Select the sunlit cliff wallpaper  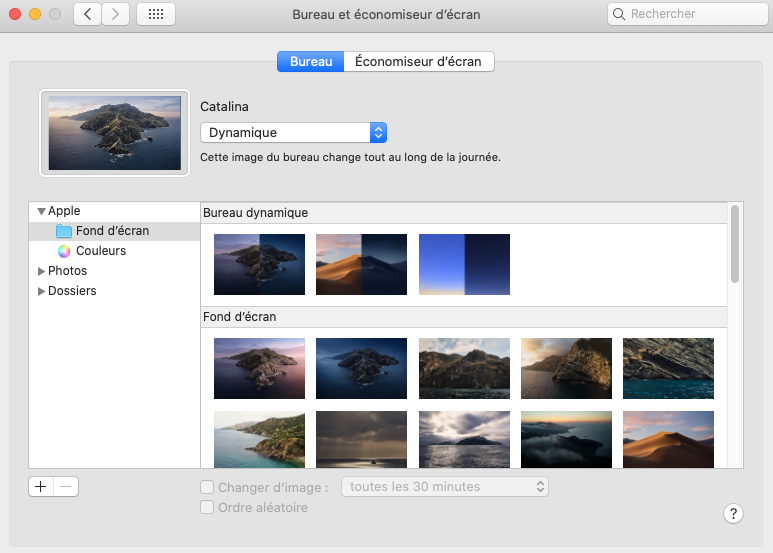coord(566,368)
